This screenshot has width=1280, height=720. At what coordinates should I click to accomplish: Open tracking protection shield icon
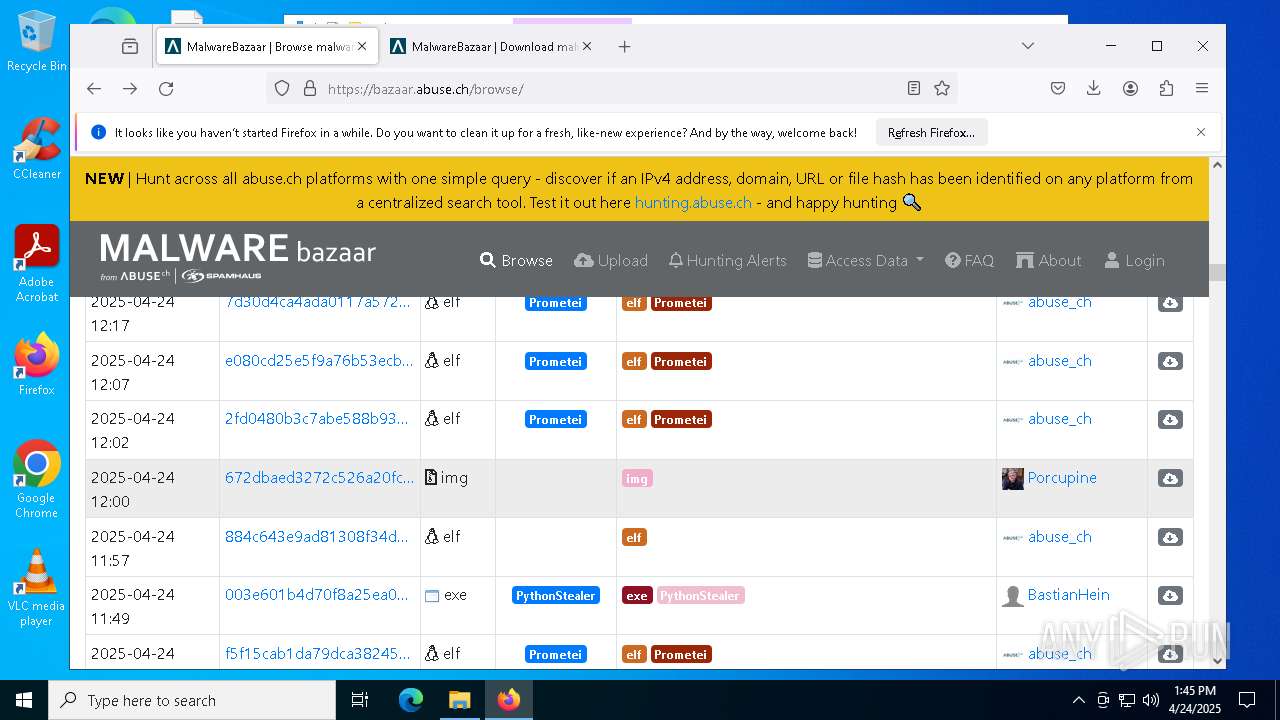(282, 88)
